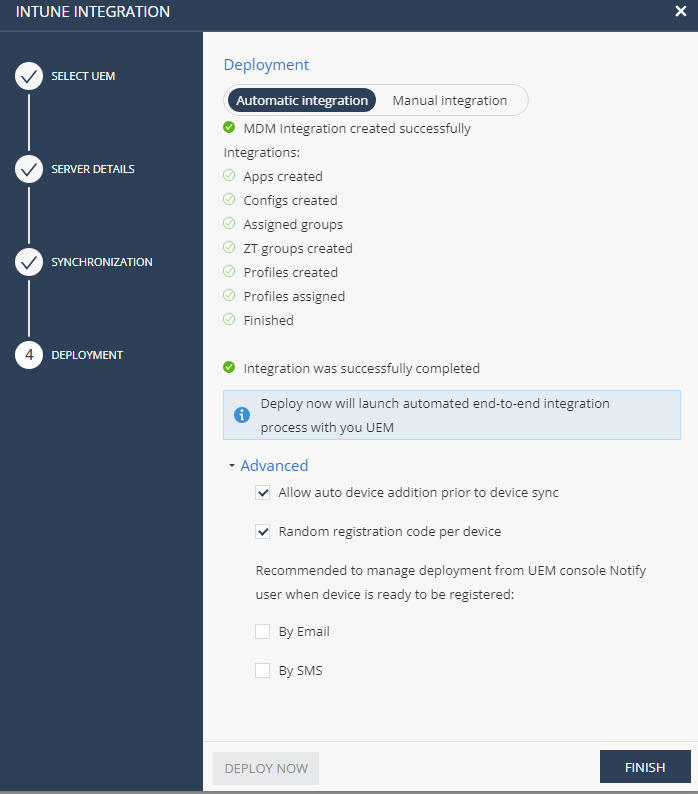Click the DEPLOY NOW button

[266, 768]
